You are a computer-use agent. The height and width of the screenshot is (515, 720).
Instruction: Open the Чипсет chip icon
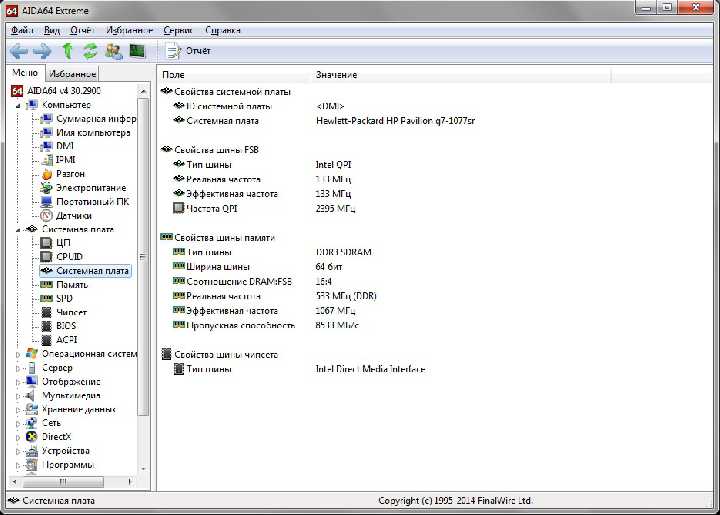point(46,313)
